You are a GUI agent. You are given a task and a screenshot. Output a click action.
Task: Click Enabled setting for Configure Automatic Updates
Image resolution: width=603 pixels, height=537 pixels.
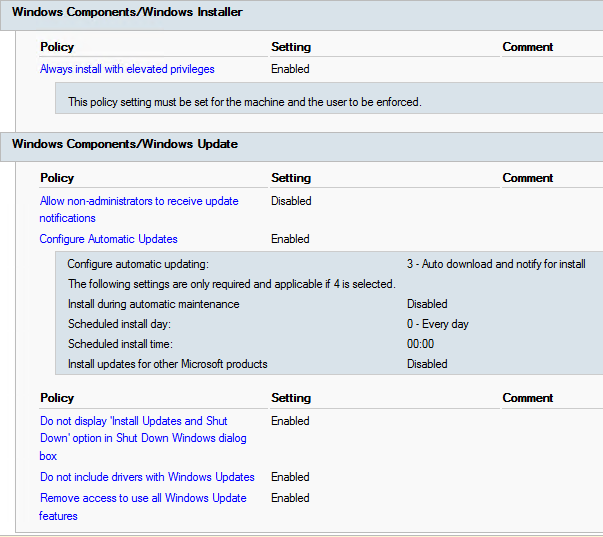(290, 239)
